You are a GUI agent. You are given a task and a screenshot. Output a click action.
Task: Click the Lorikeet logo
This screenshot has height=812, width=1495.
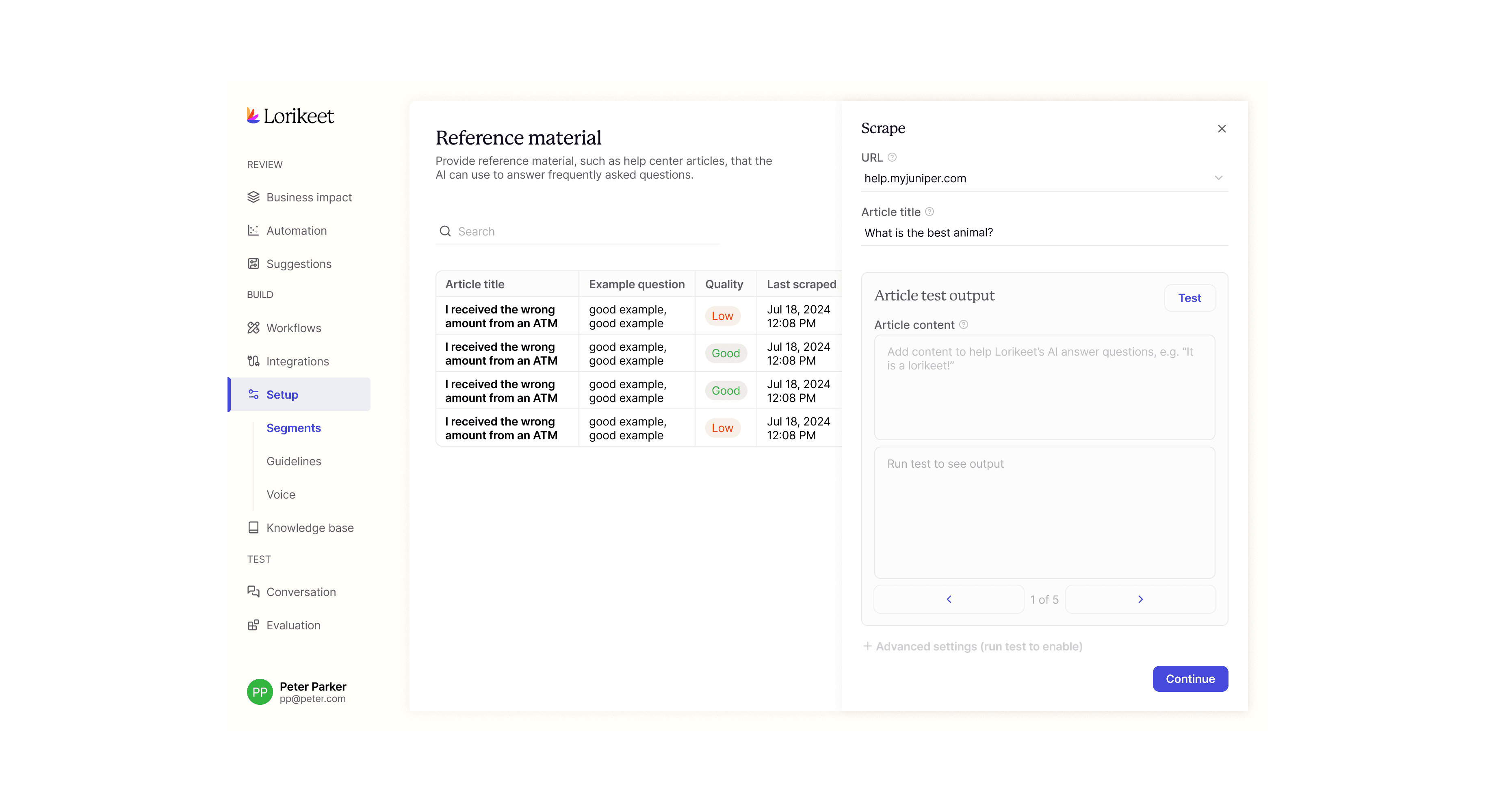pyautogui.click(x=290, y=116)
